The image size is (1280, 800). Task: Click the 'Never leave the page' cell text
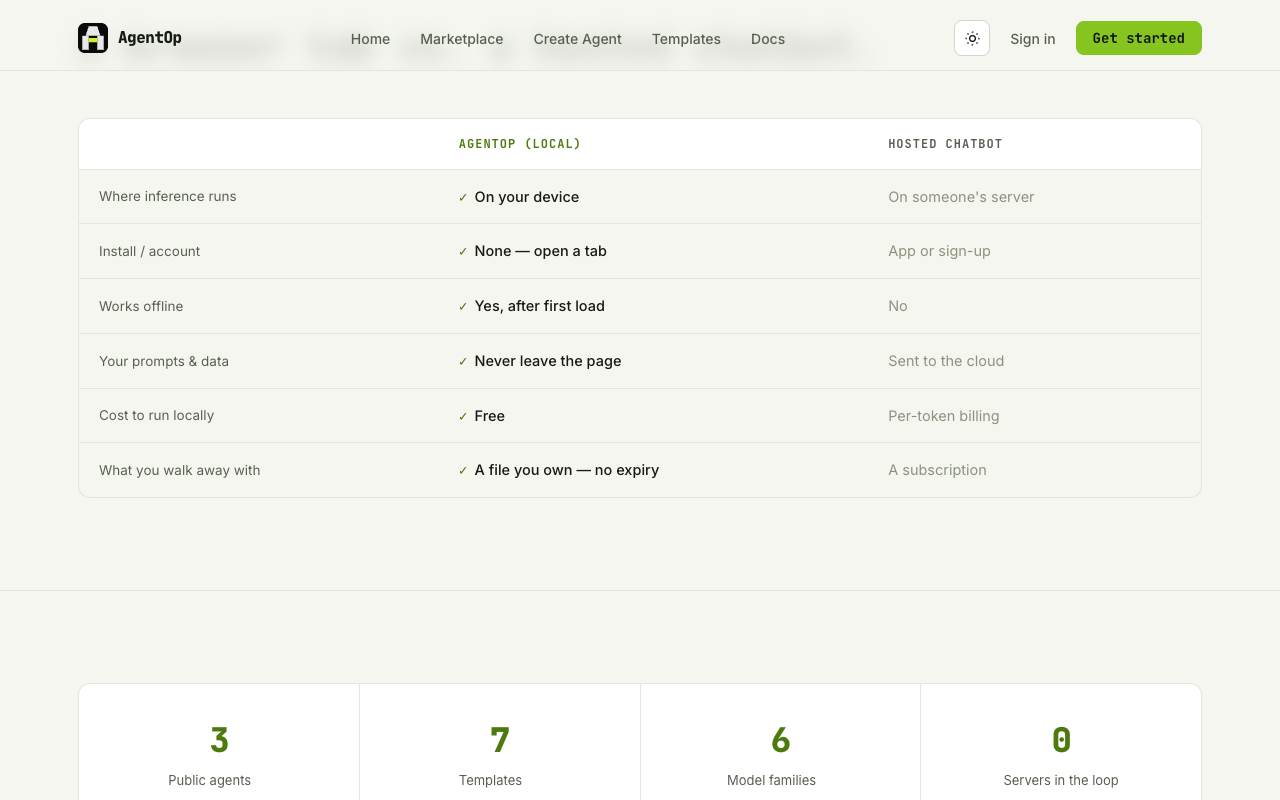(x=548, y=361)
